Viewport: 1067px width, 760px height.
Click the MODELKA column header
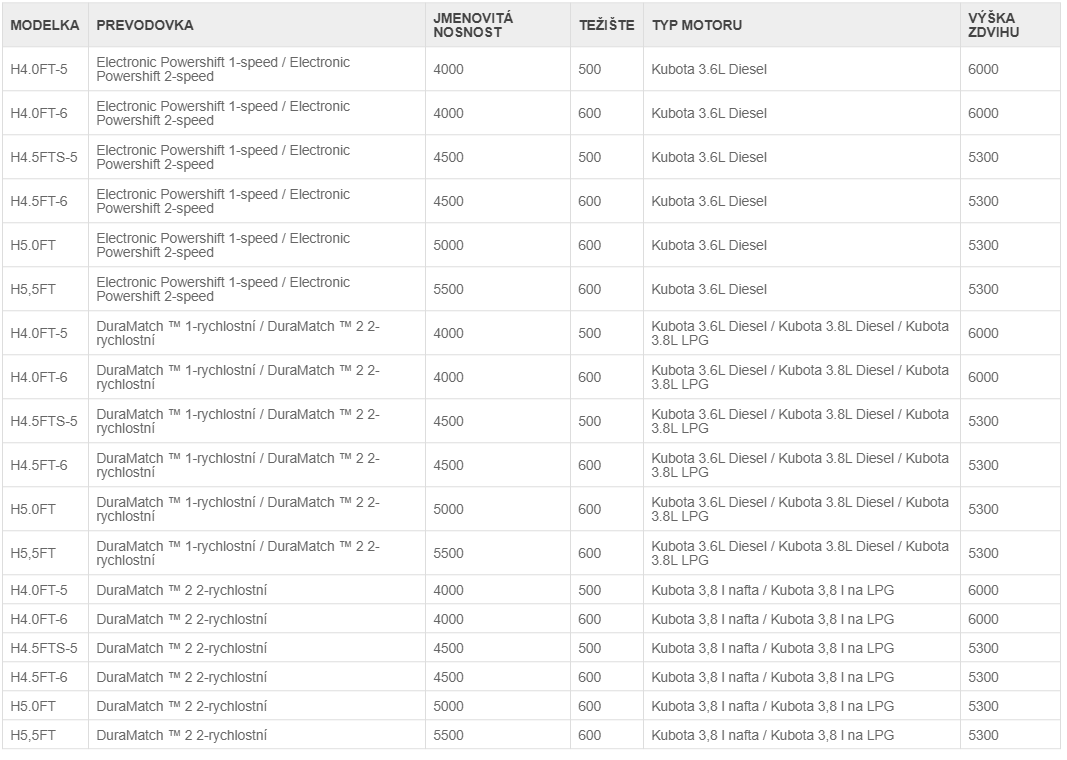point(45,25)
